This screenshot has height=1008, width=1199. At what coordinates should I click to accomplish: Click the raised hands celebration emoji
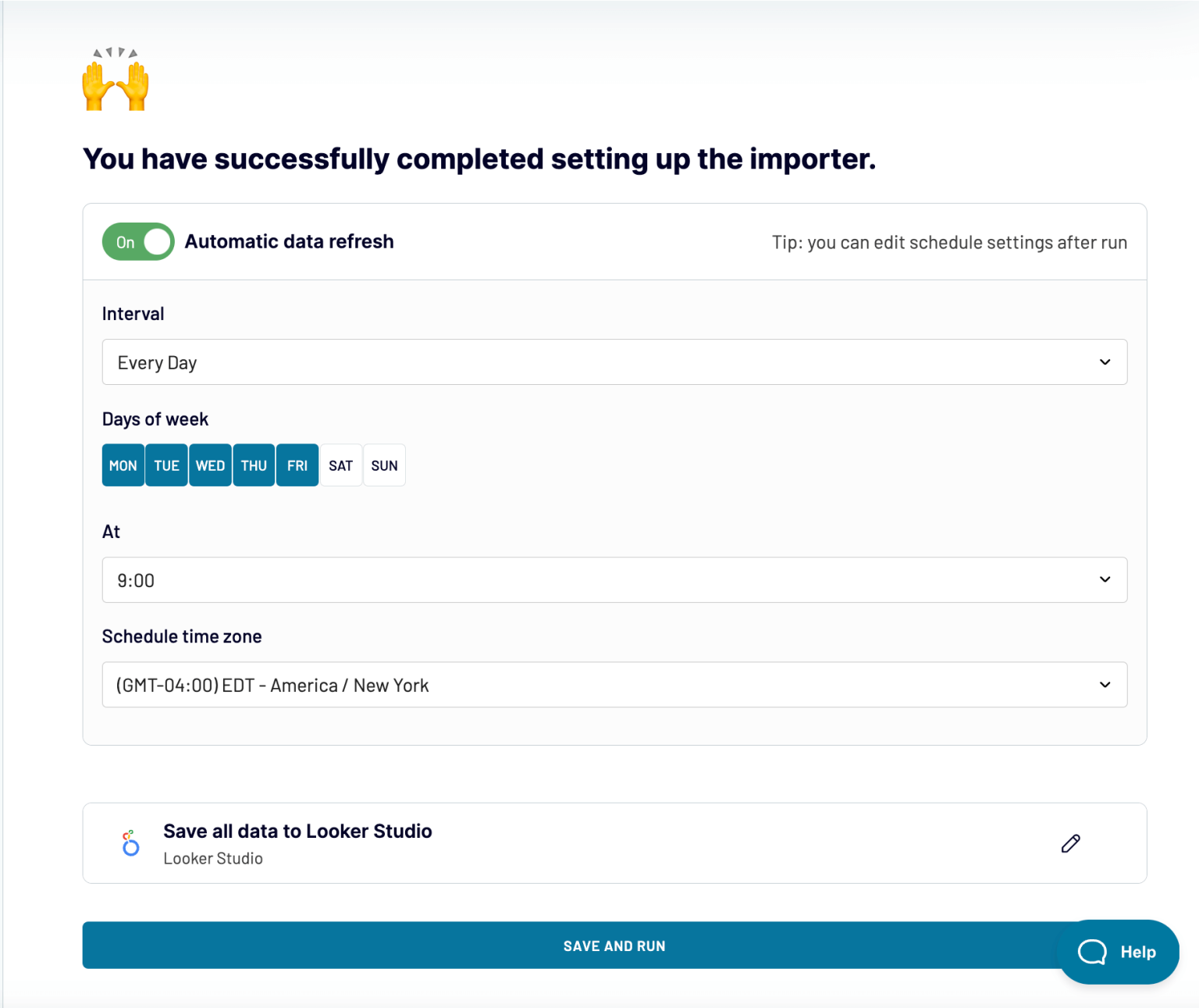116,80
